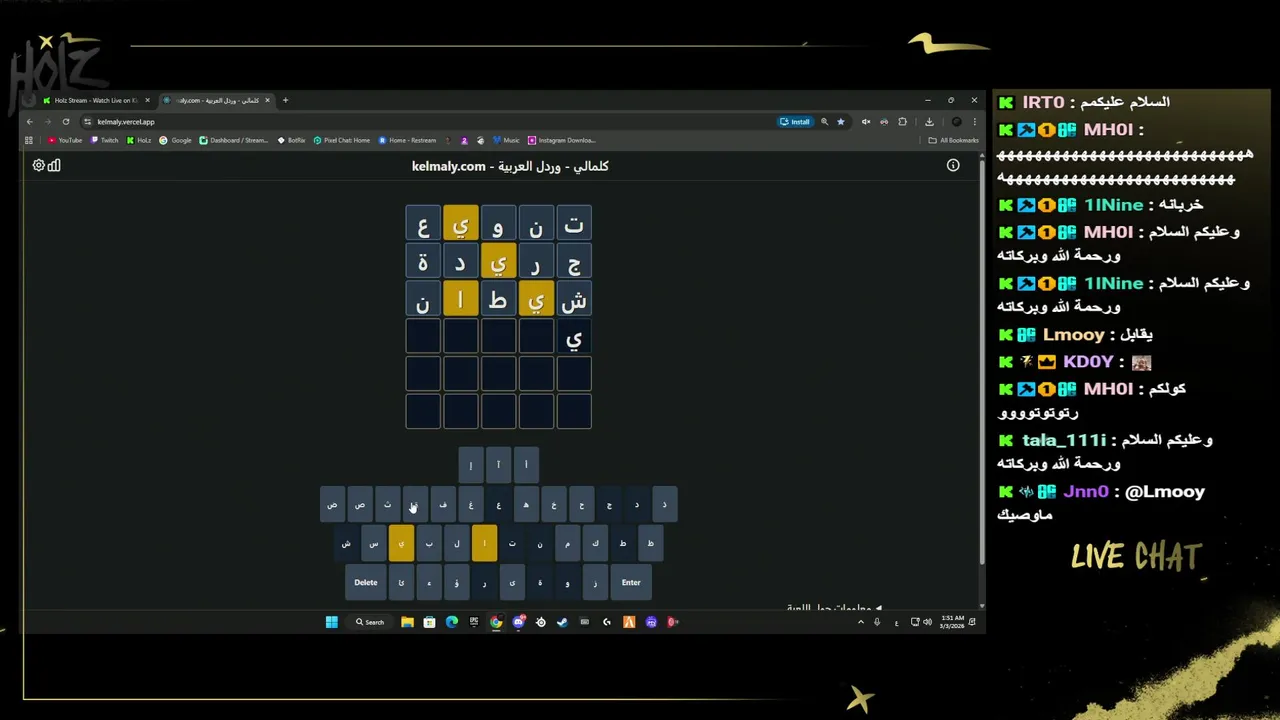Click the browser back arrow
The width and height of the screenshot is (1280, 720).
coord(30,122)
